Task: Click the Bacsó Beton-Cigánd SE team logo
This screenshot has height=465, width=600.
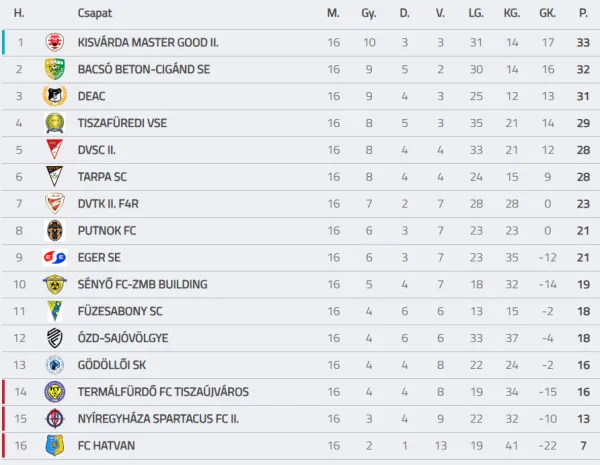Action: point(54,69)
